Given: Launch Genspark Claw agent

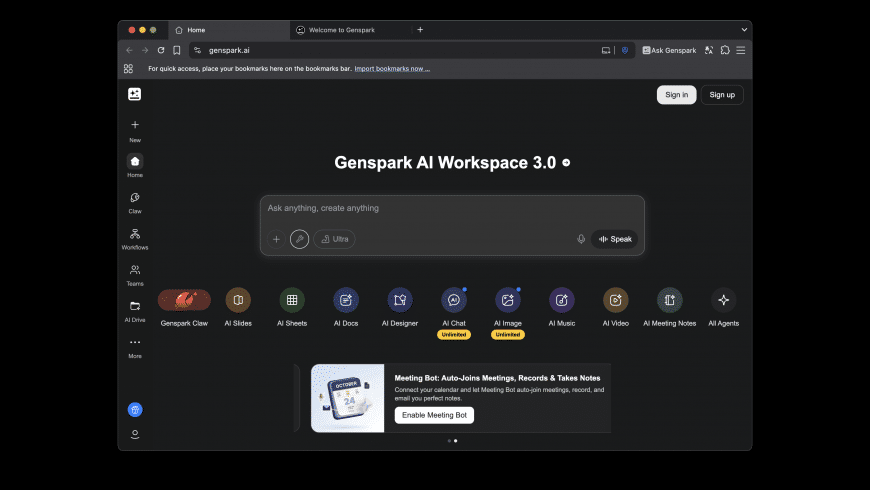Looking at the screenshot, I should 184,307.
